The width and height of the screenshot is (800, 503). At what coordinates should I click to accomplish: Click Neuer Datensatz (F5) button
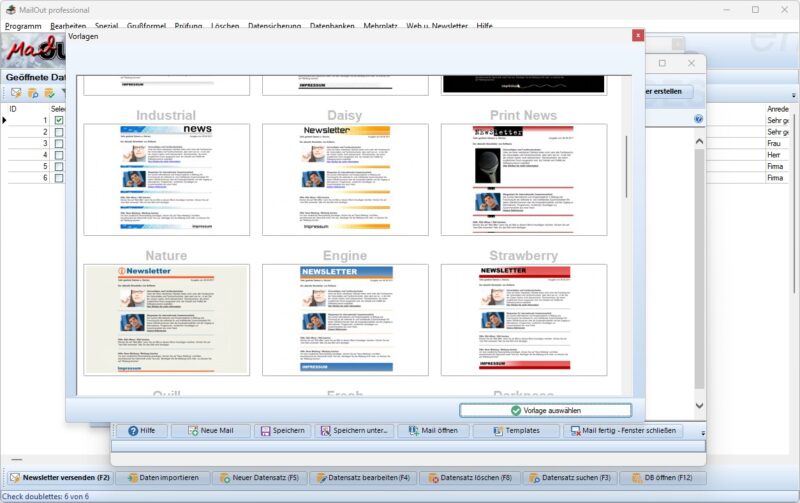coord(259,478)
